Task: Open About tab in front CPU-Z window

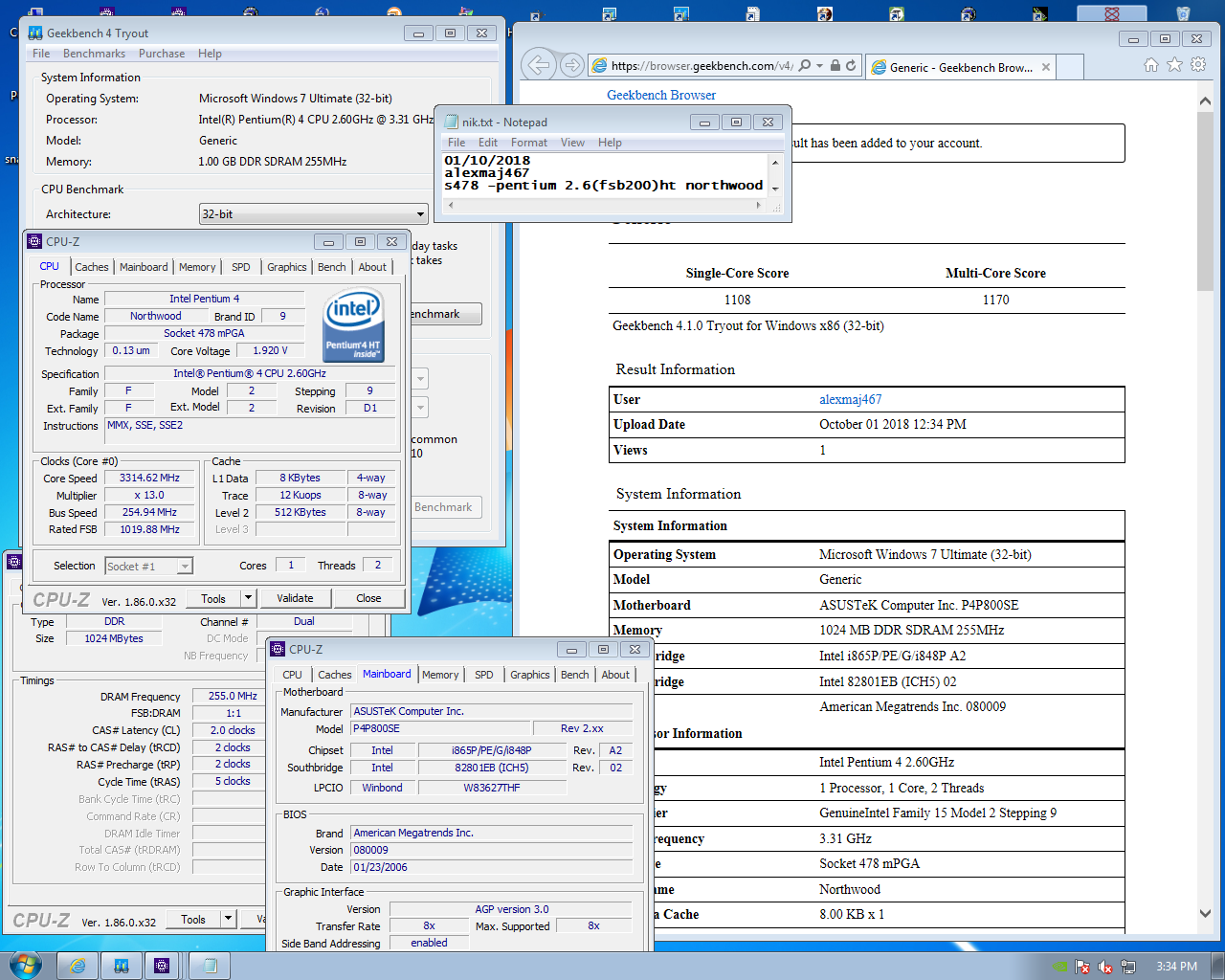Action: click(372, 267)
